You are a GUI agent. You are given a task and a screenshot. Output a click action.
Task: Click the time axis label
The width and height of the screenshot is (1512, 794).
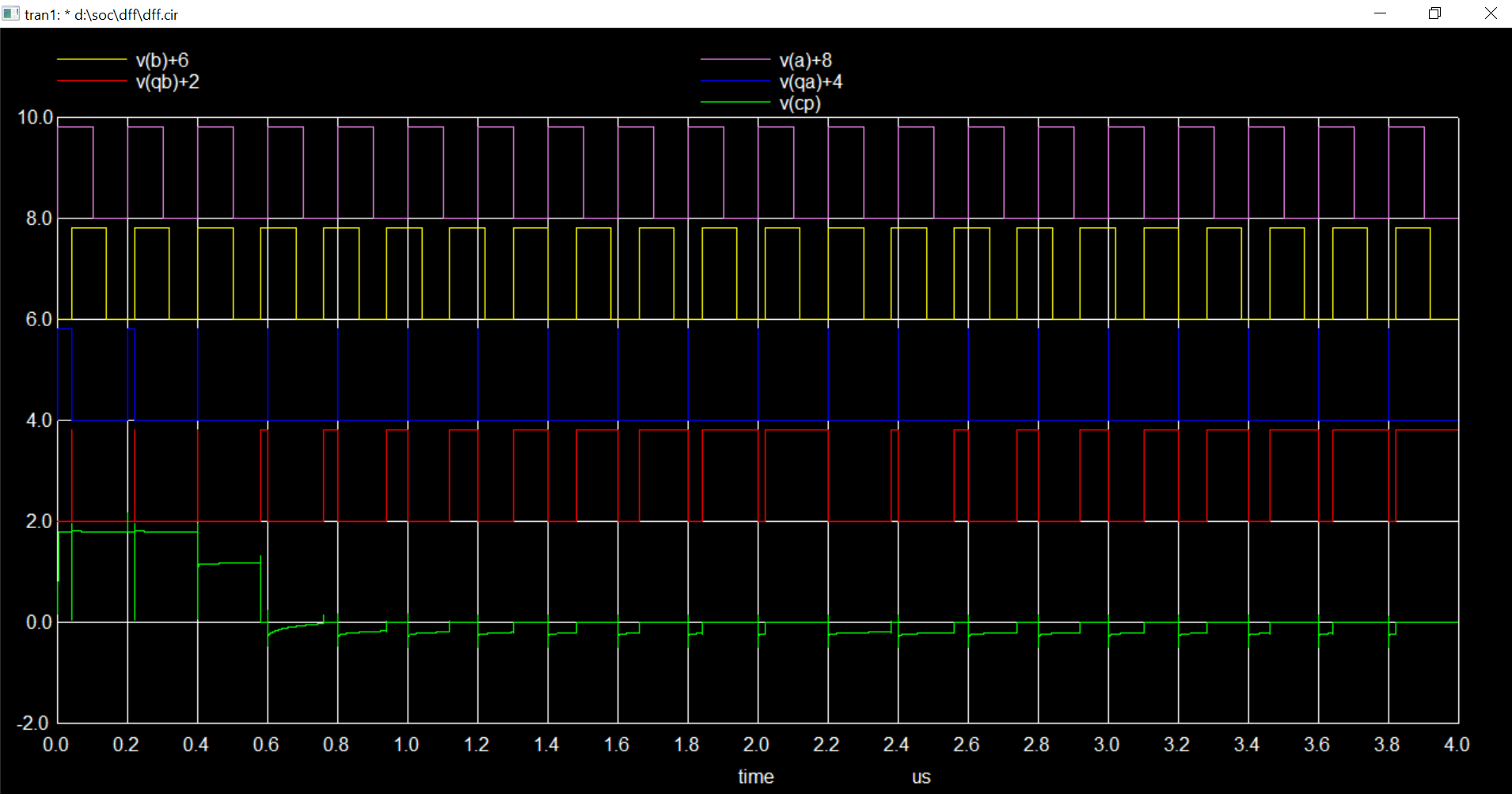(x=756, y=777)
